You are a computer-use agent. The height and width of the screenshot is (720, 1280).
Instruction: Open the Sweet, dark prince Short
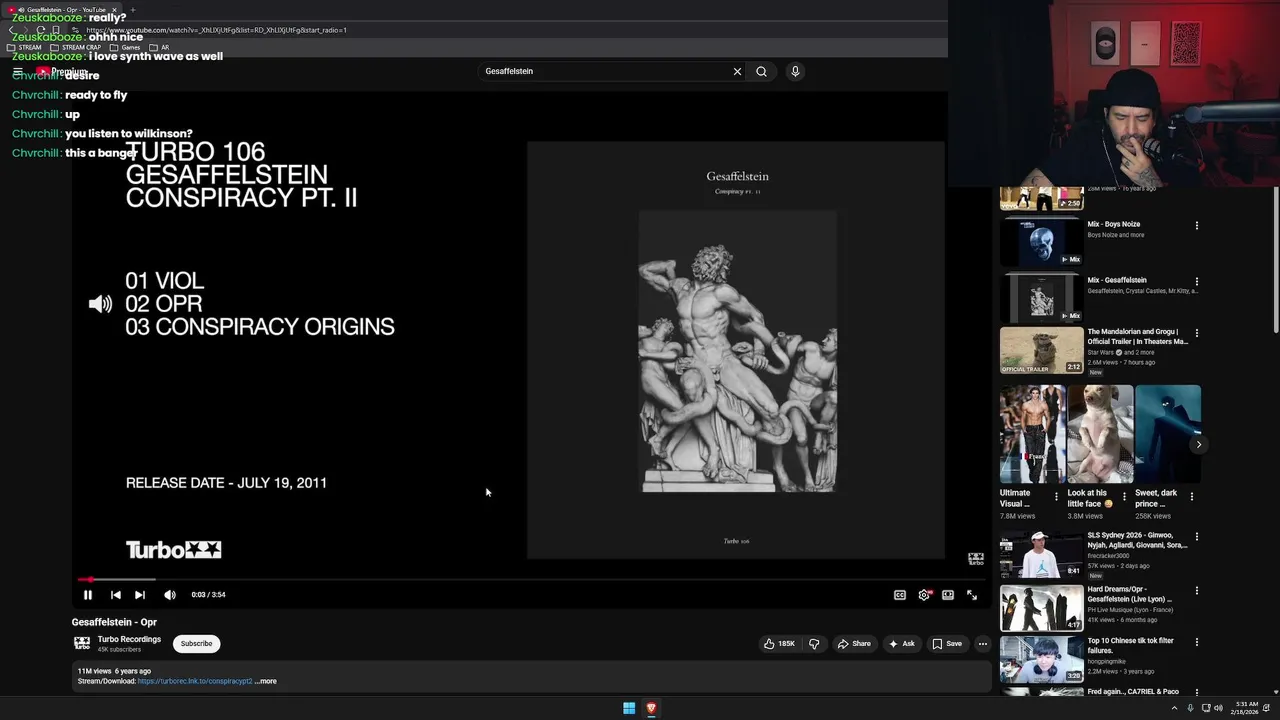1168,434
